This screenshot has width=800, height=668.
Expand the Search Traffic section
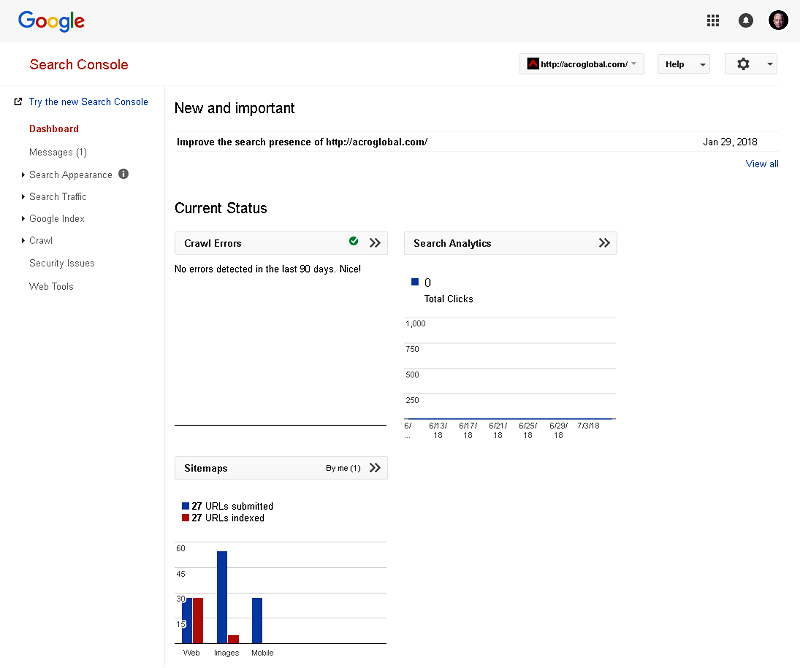pos(23,196)
